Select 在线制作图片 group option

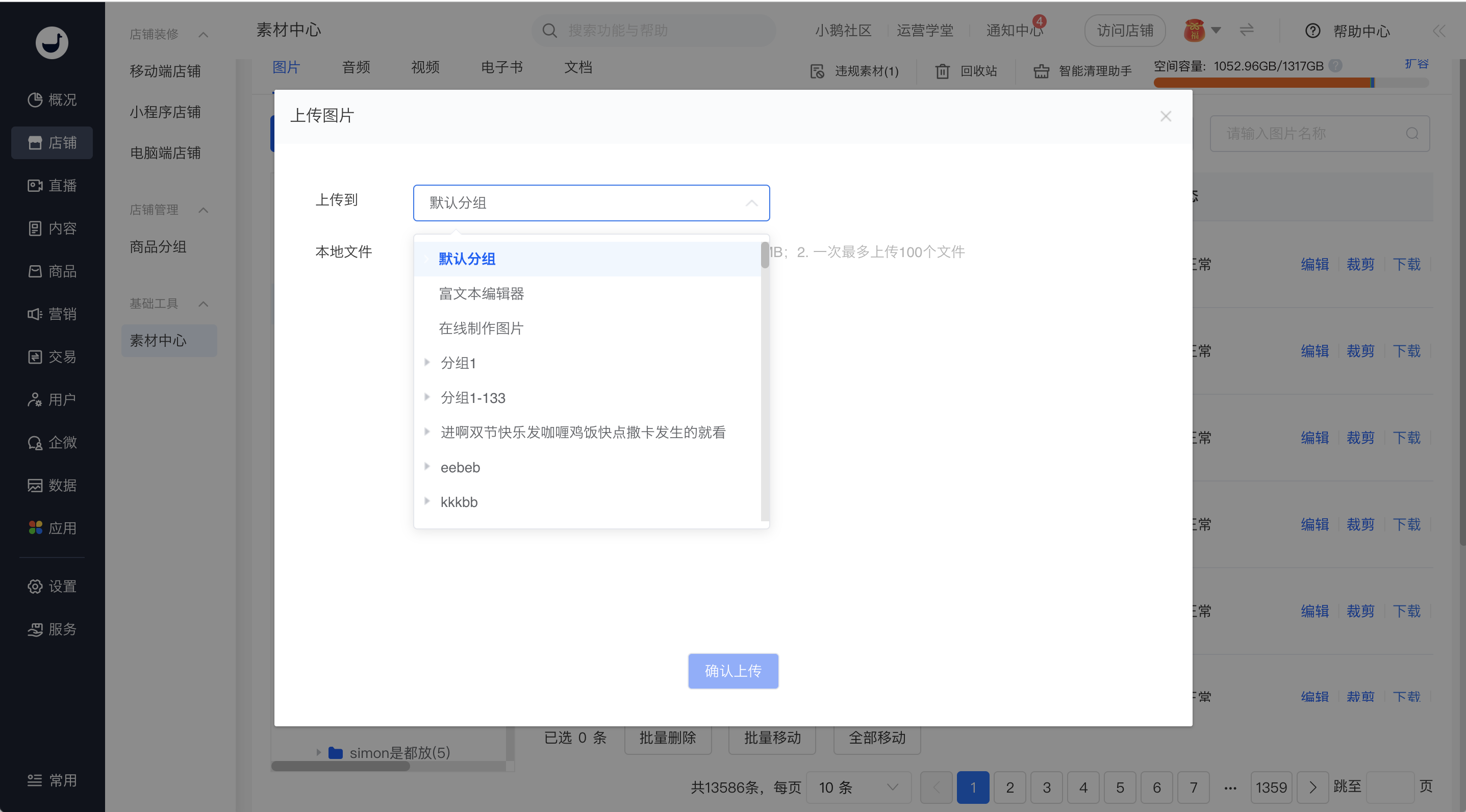click(587, 328)
